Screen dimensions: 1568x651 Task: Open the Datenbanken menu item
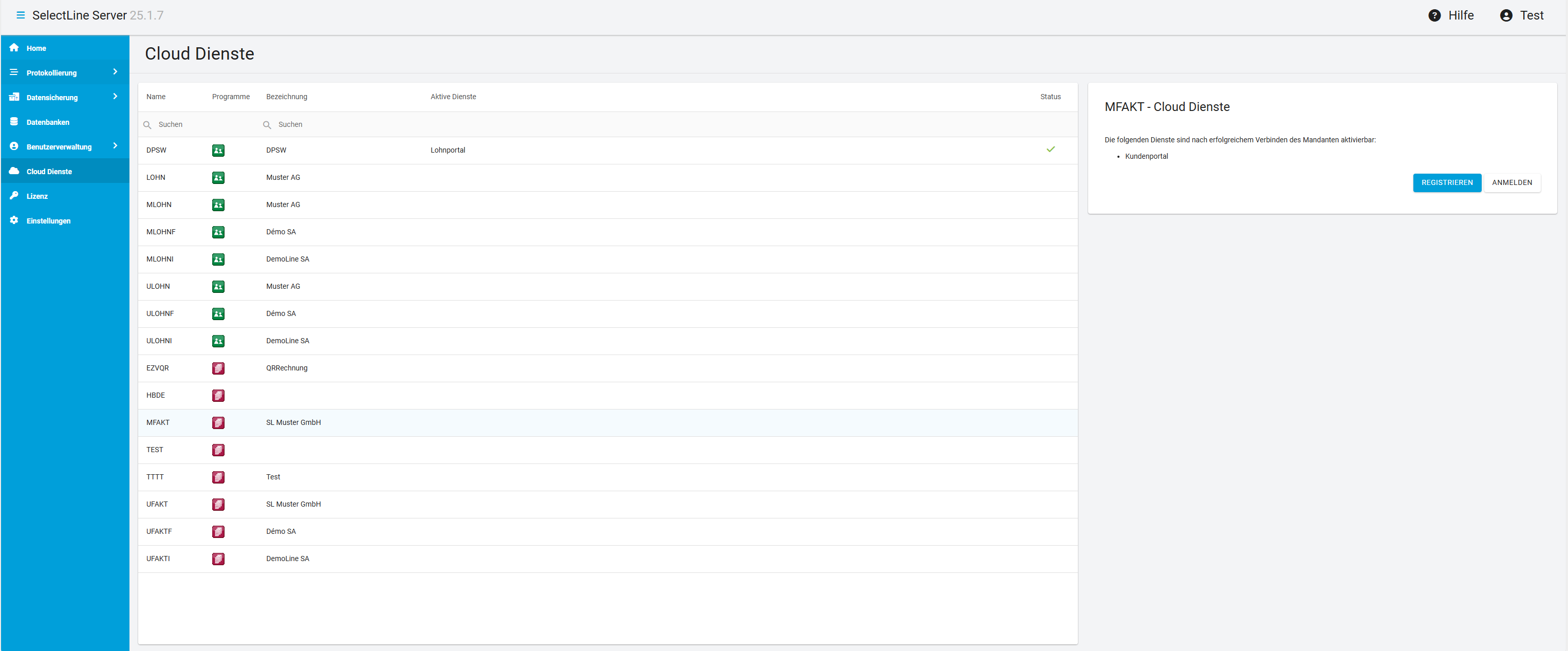click(x=65, y=122)
